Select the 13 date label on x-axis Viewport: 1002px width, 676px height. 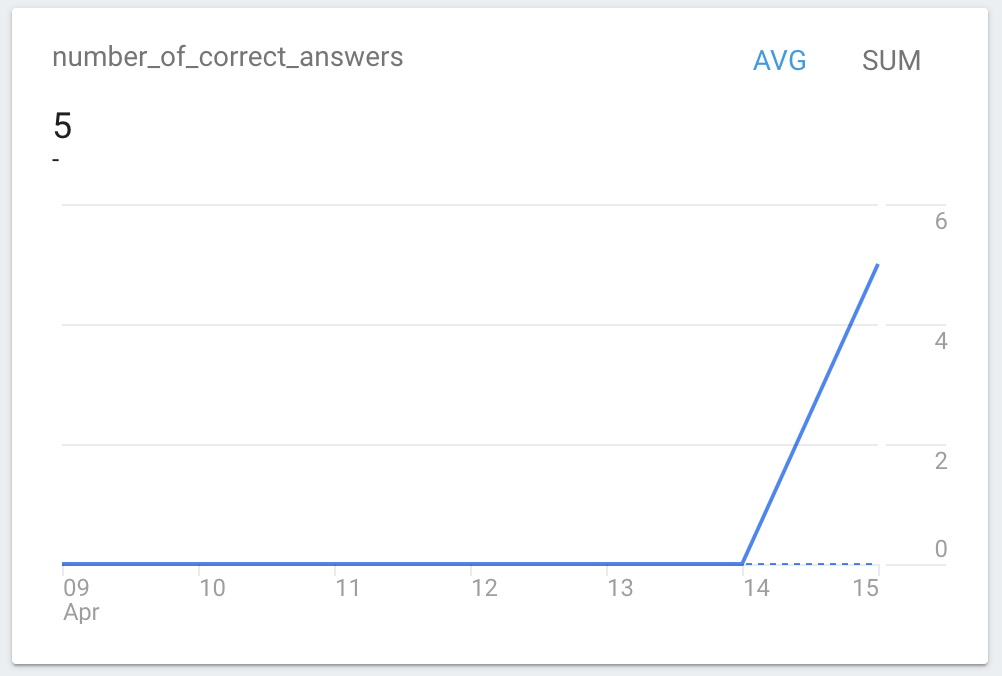(620, 588)
